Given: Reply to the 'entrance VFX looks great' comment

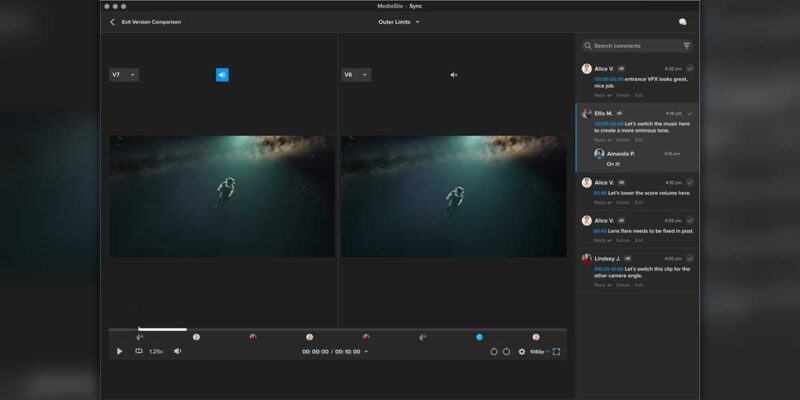Looking at the screenshot, I should pos(603,95).
